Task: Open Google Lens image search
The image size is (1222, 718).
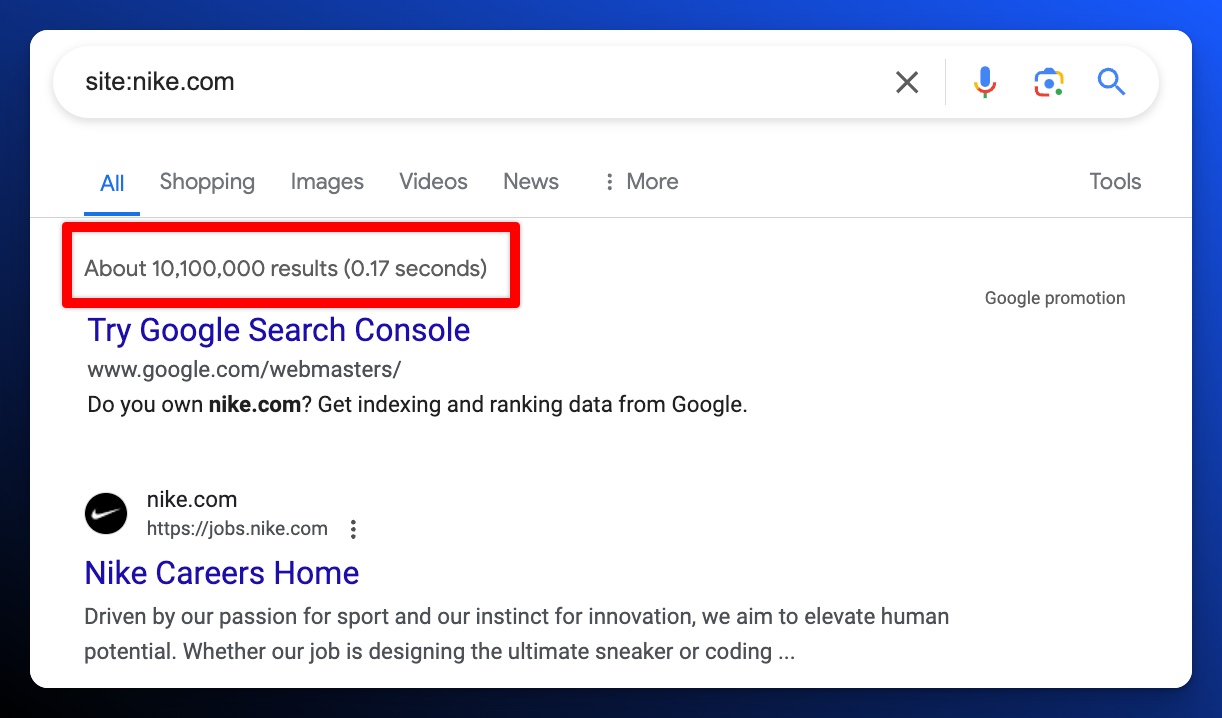Action: click(1048, 82)
